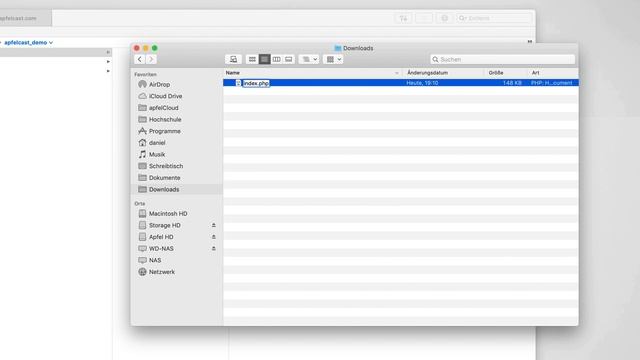Sort files by Größe column
The height and width of the screenshot is (360, 640).
pyautogui.click(x=496, y=73)
